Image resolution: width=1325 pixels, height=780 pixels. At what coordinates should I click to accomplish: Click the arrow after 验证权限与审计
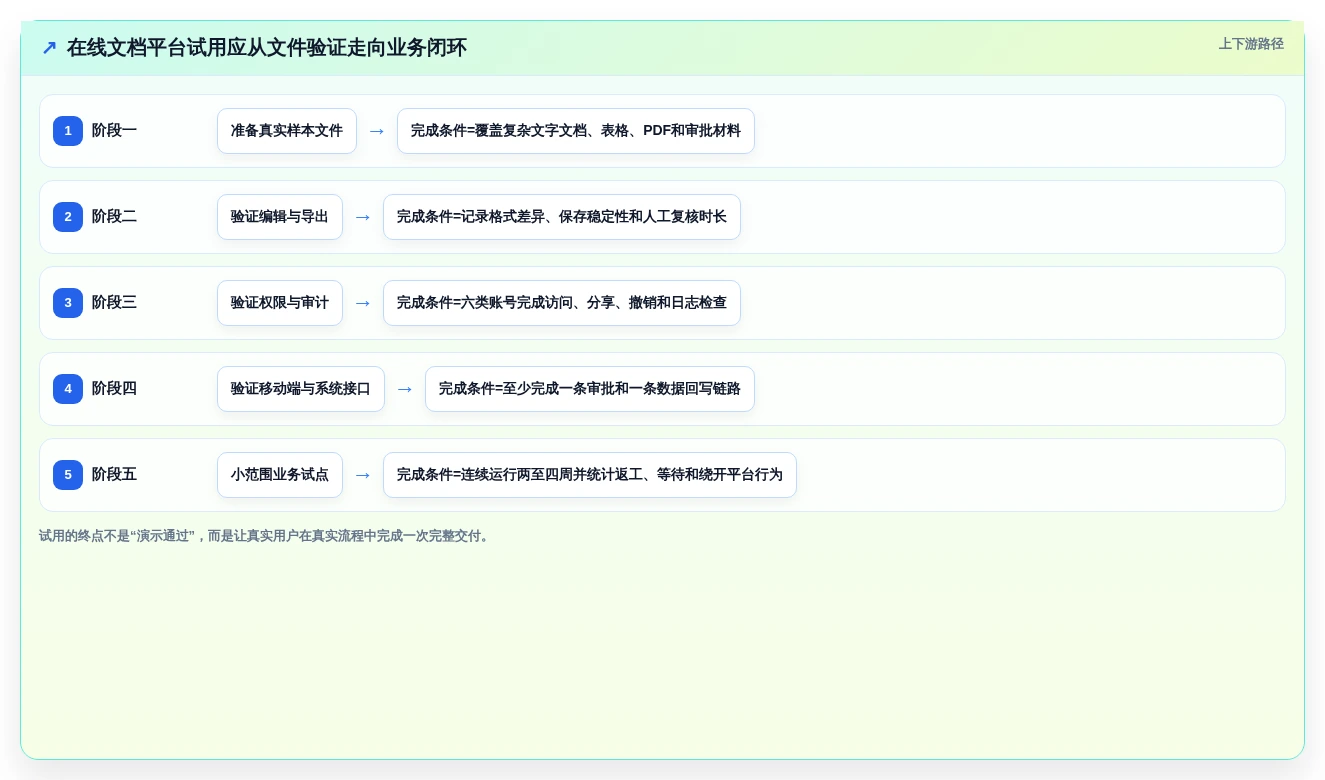click(x=363, y=303)
